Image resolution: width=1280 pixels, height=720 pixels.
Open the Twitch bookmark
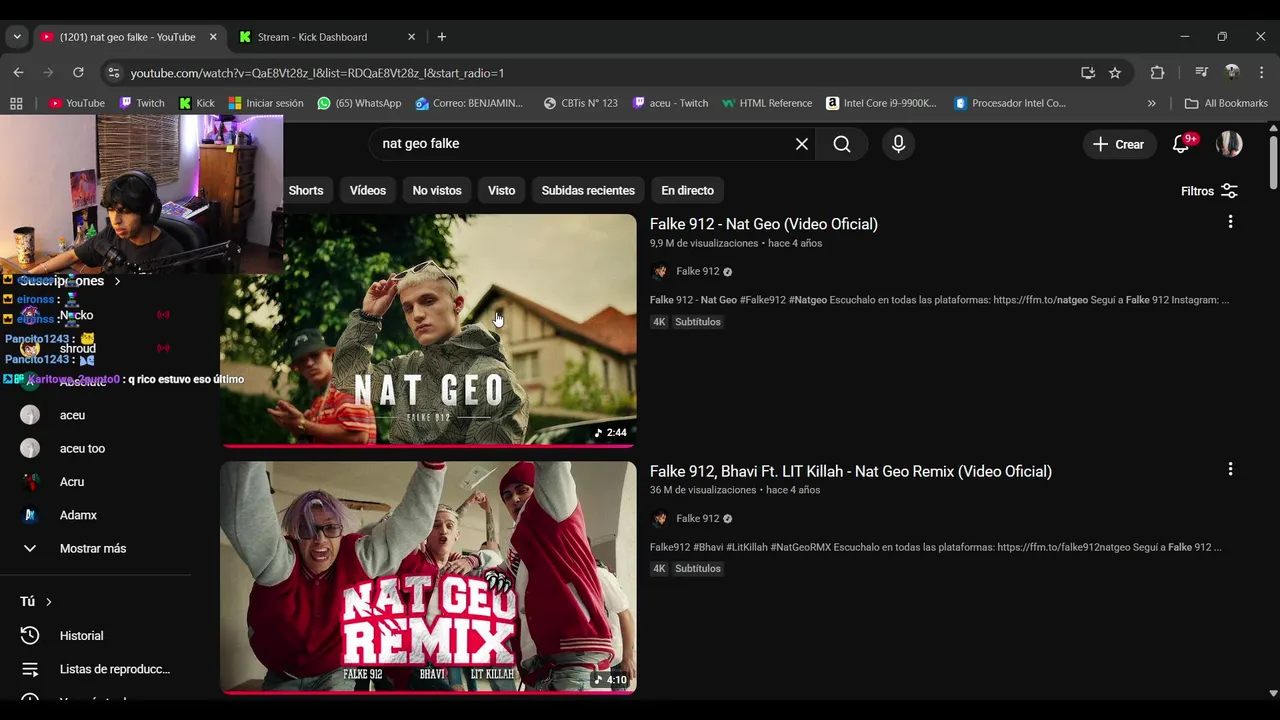[142, 103]
